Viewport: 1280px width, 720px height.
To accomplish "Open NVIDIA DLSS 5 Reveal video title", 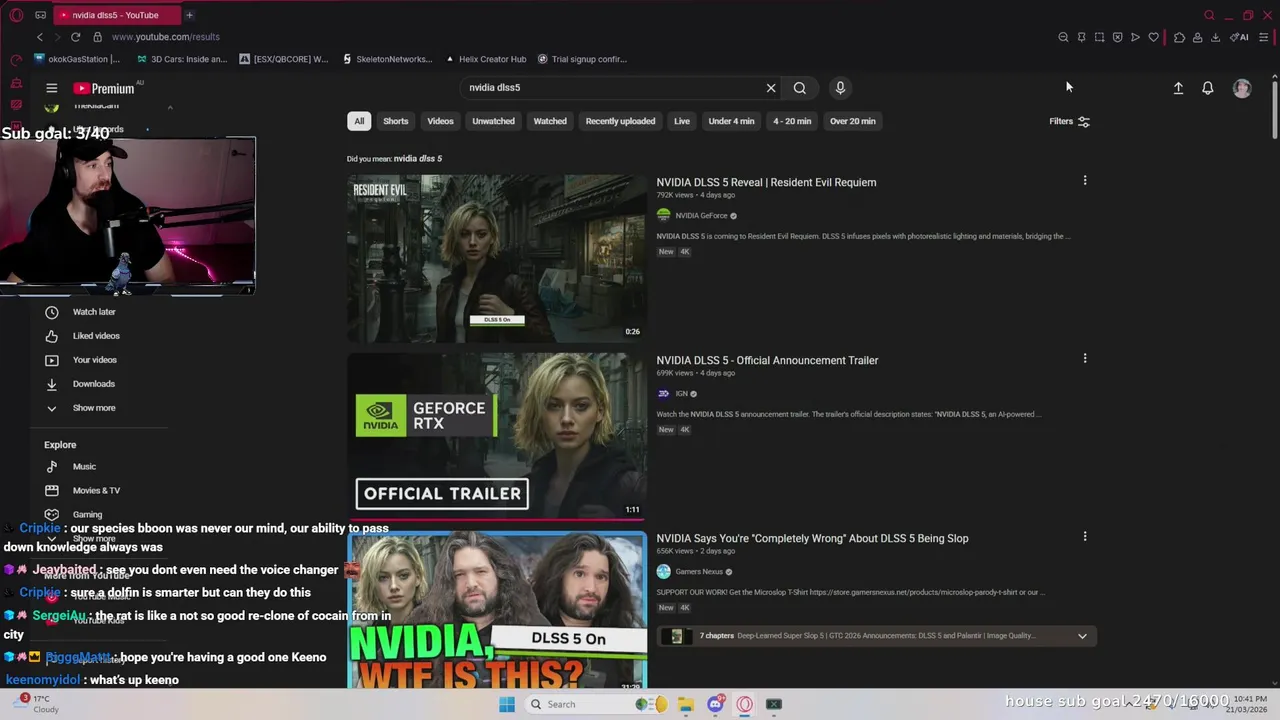I will [766, 182].
